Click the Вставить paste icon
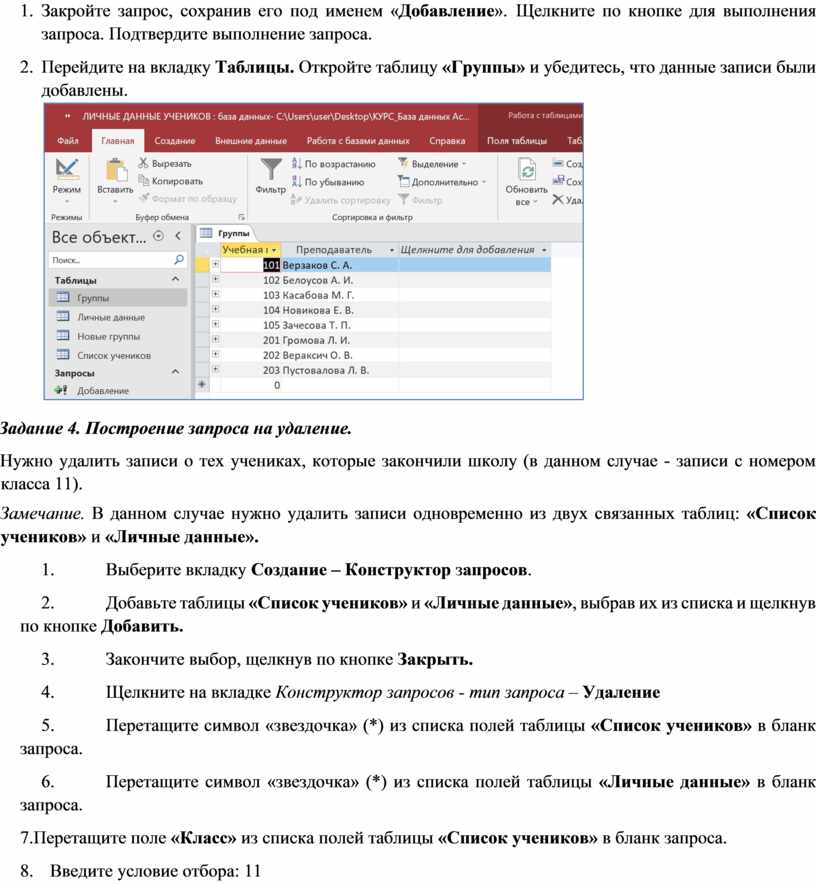The image size is (816, 885). (116, 169)
